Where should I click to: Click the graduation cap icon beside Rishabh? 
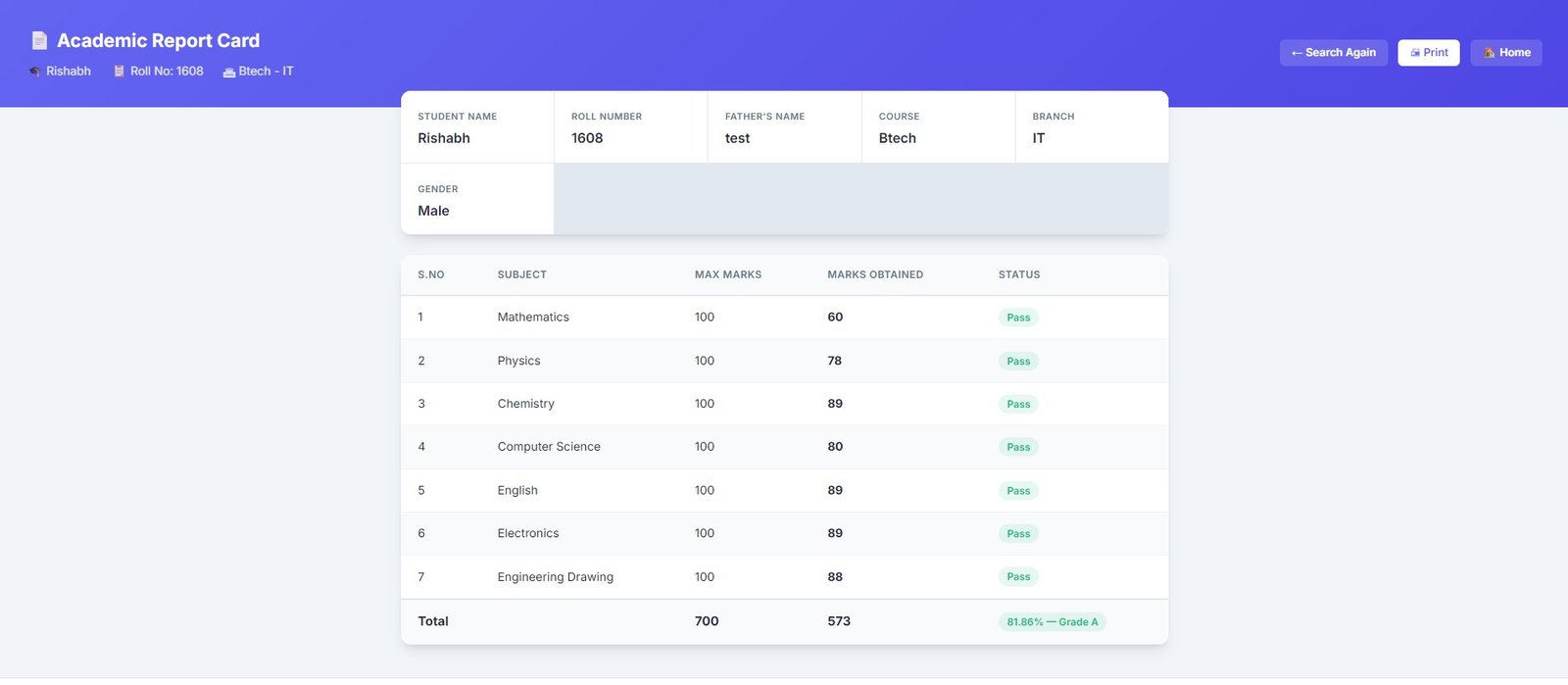35,72
